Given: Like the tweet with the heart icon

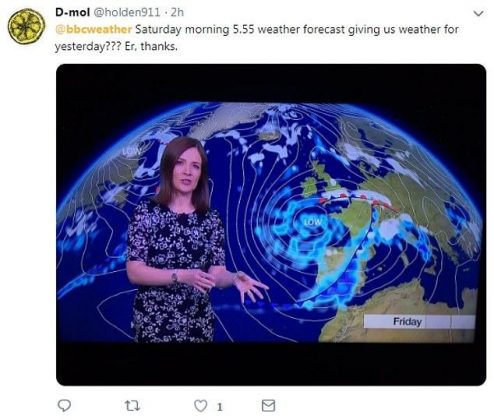Looking at the screenshot, I should (x=201, y=406).
